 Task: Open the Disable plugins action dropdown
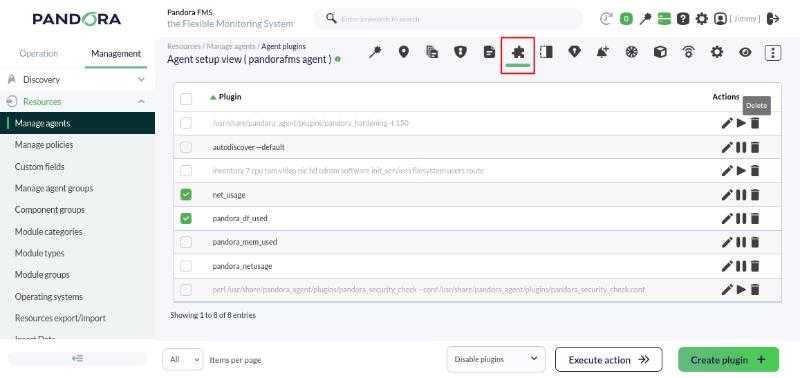point(496,360)
